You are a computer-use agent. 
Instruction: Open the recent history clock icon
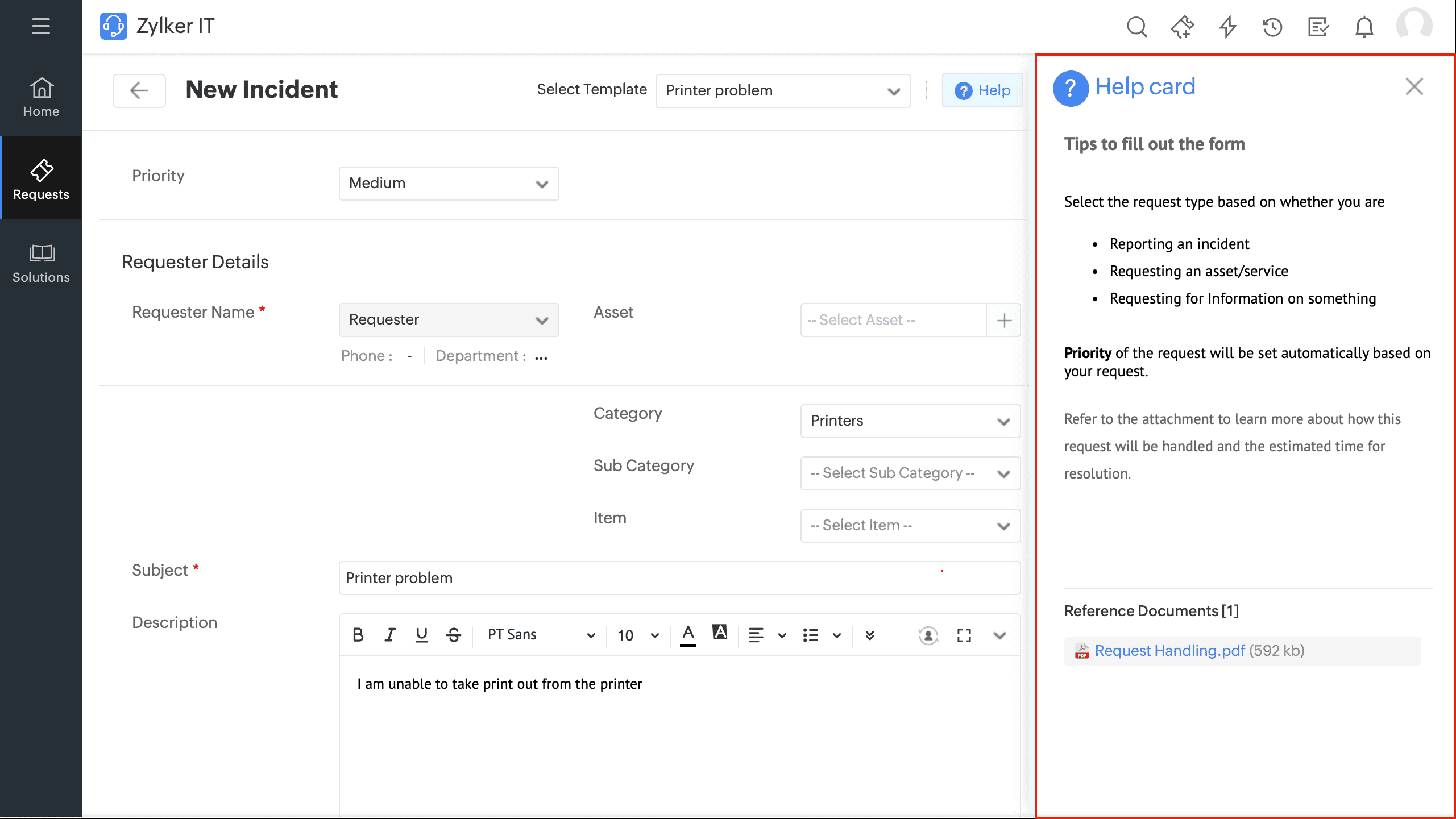1273,27
